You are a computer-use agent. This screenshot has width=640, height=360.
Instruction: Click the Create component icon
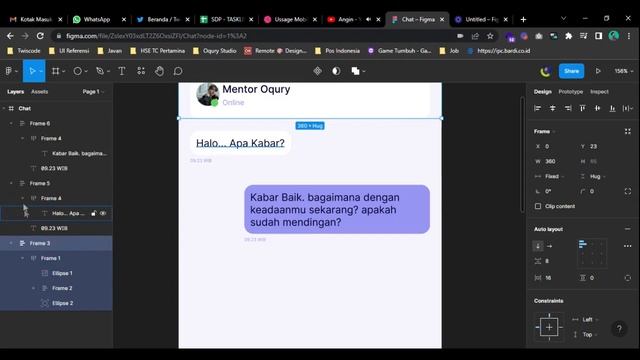point(318,71)
